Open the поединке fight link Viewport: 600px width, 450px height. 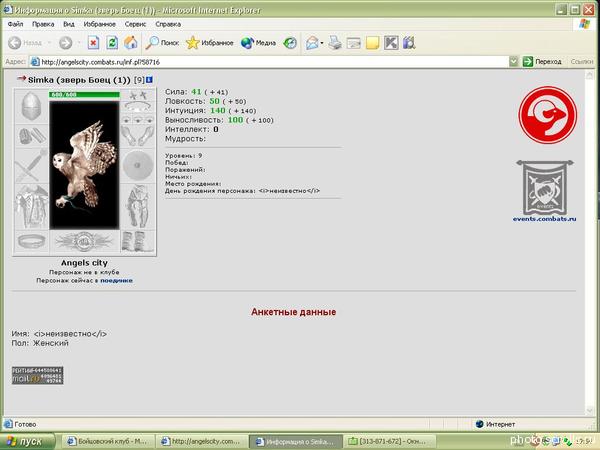tap(116, 280)
